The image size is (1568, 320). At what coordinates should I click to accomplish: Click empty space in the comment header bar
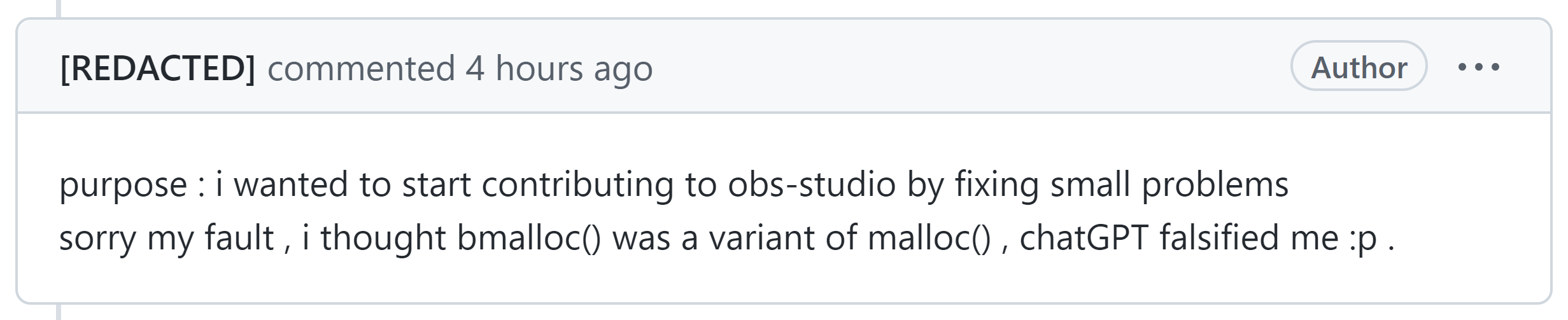click(955, 67)
